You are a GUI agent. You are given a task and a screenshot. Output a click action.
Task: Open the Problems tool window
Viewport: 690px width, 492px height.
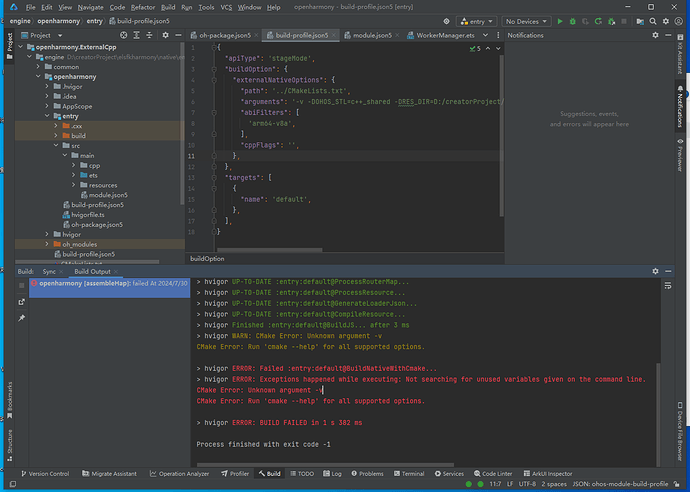click(x=370, y=473)
